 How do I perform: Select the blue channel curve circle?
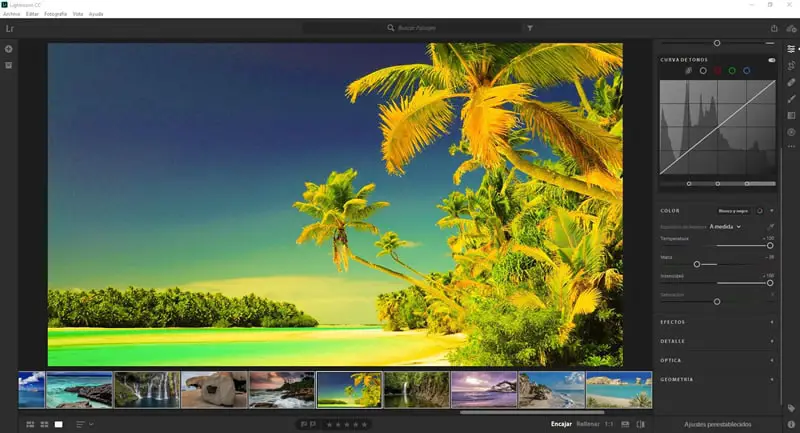746,71
